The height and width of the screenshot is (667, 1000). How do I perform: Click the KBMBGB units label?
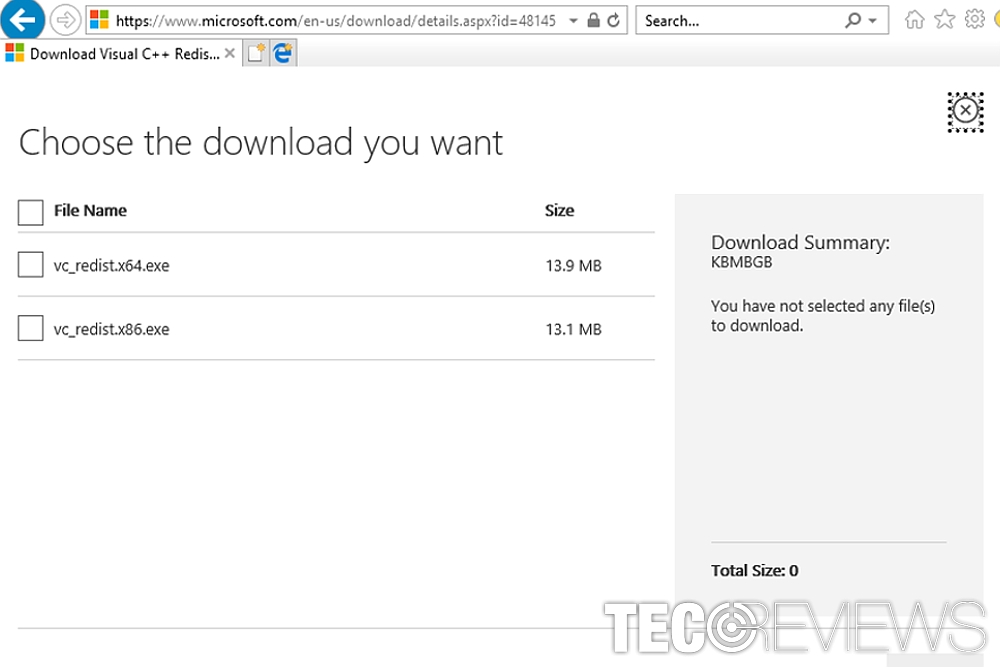coord(742,262)
